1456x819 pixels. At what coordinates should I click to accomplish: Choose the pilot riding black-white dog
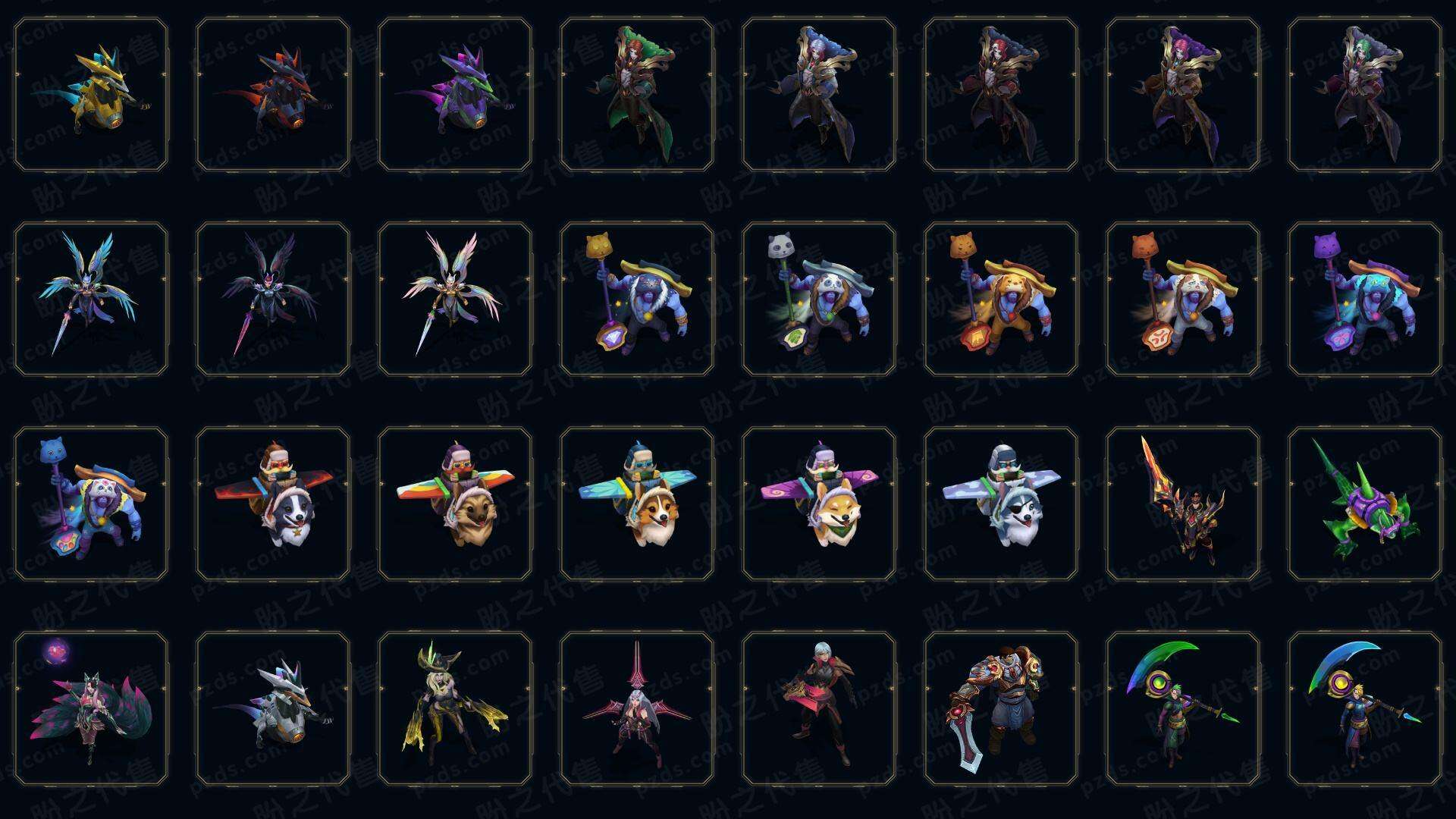pyautogui.click(x=273, y=504)
